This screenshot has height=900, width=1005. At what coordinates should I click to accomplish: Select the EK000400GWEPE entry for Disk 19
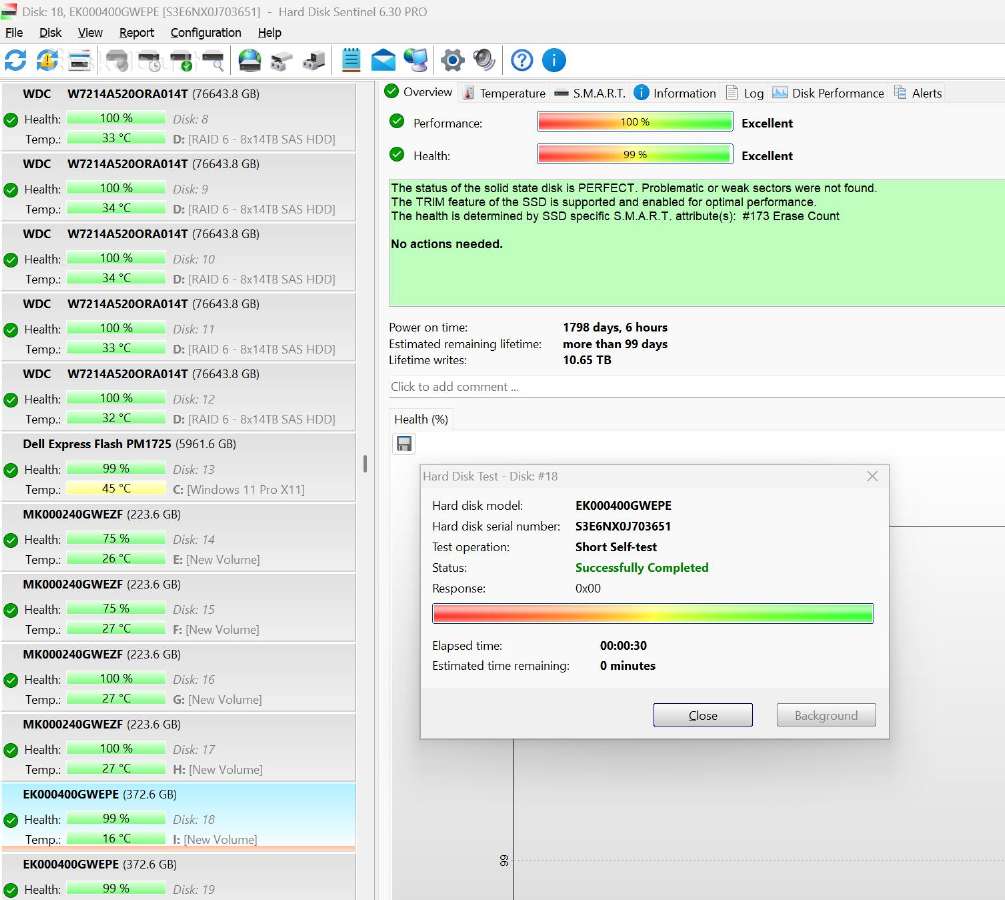pyautogui.click(x=178, y=877)
